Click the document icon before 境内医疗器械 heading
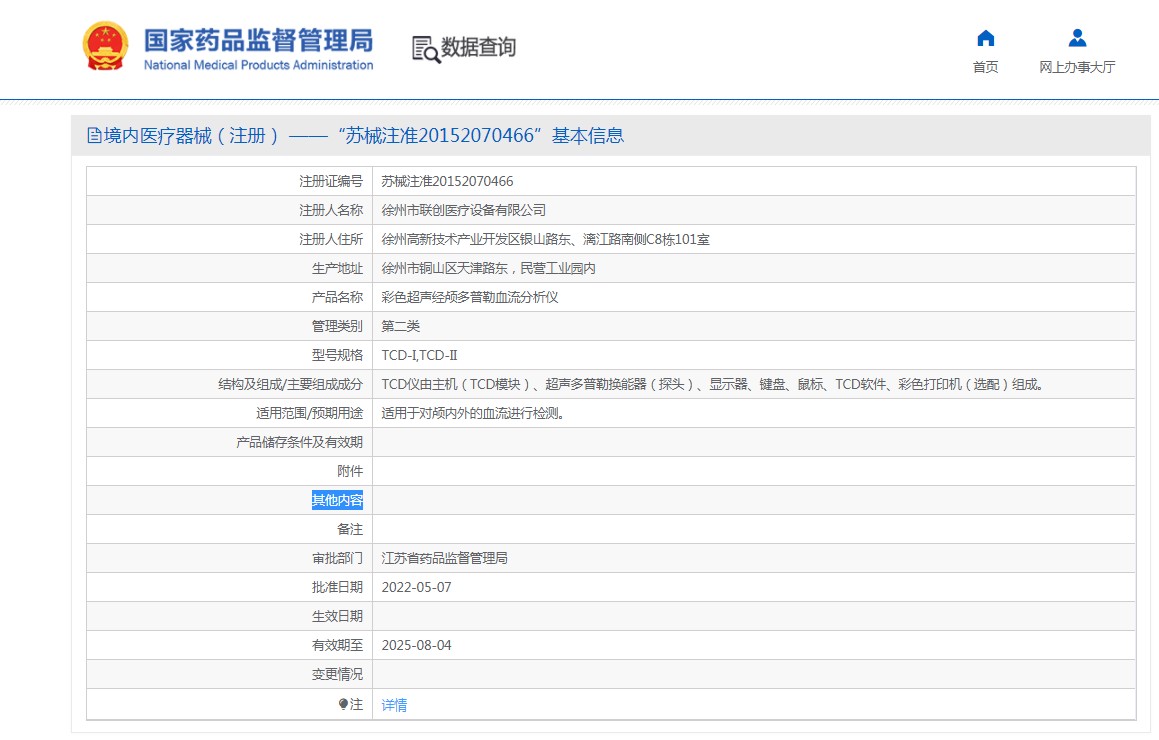Screen dimensions: 1159x740 pos(94,136)
